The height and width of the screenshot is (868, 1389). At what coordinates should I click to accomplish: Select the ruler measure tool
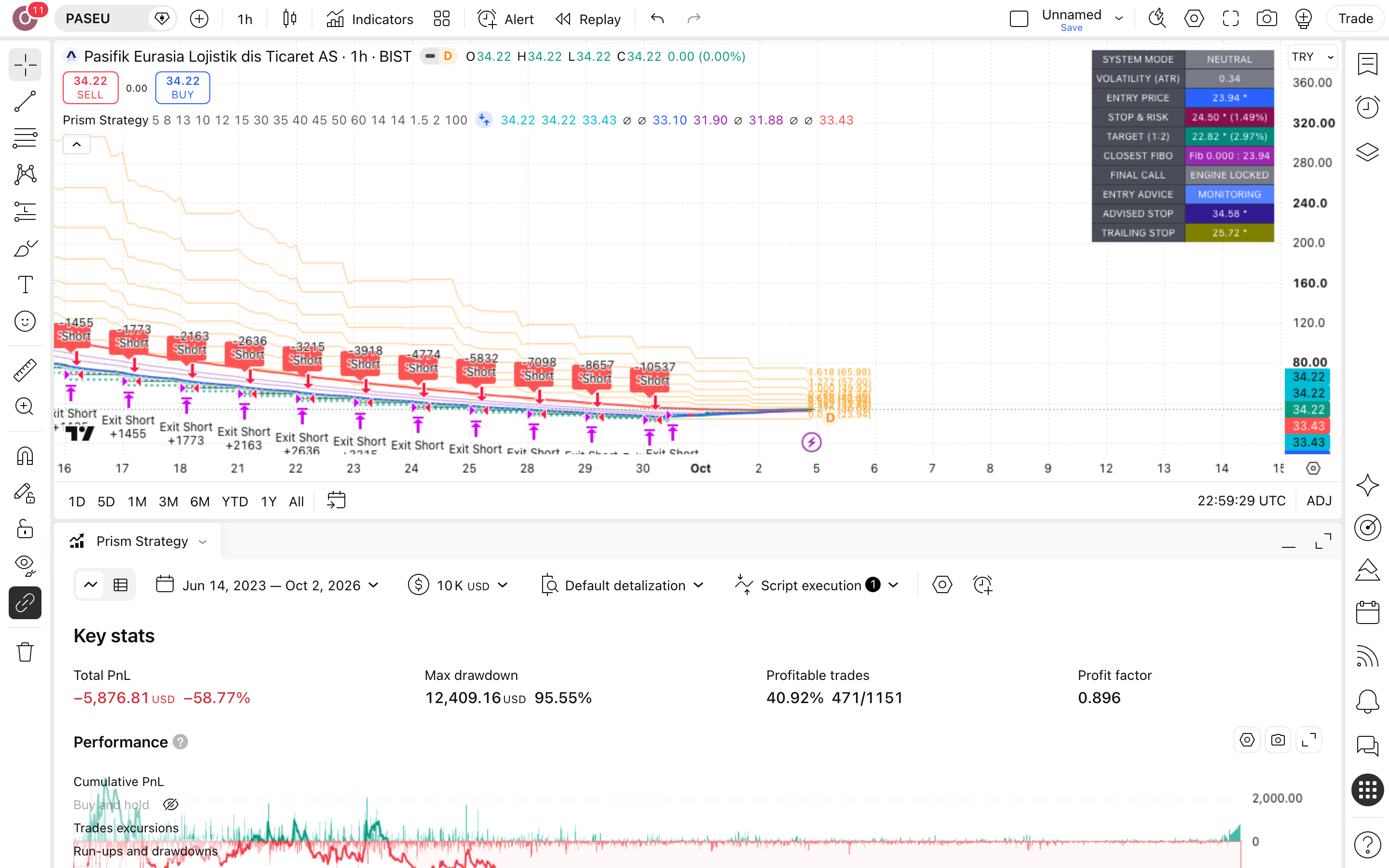pos(25,370)
